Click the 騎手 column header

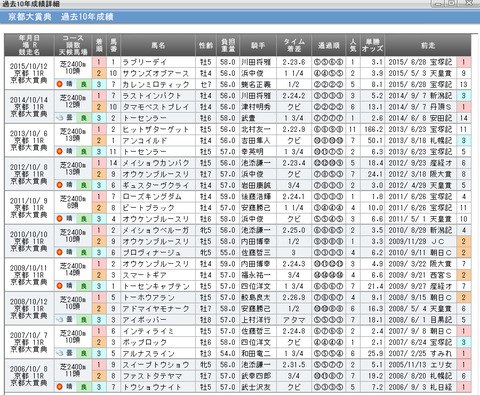(258, 45)
